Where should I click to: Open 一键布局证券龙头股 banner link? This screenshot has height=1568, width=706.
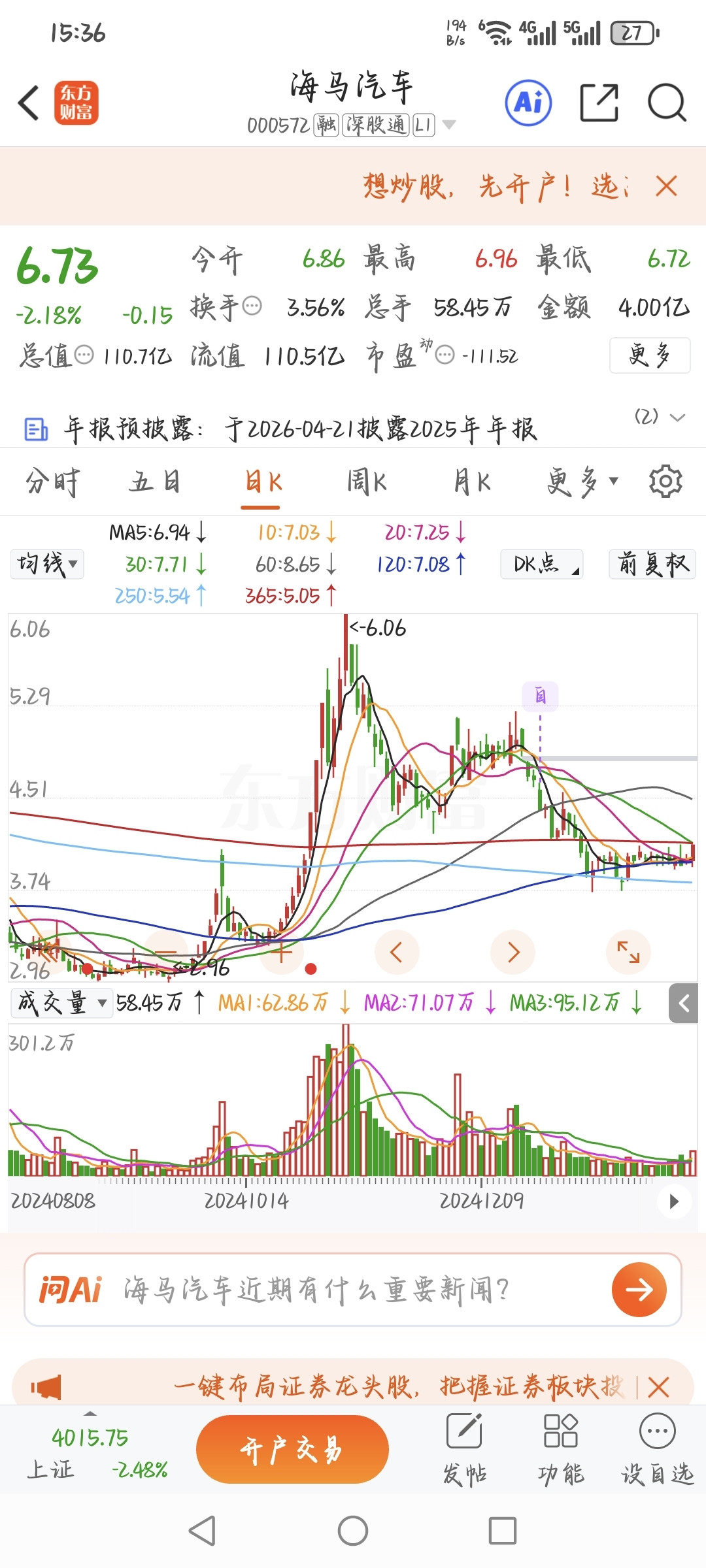[399, 1386]
